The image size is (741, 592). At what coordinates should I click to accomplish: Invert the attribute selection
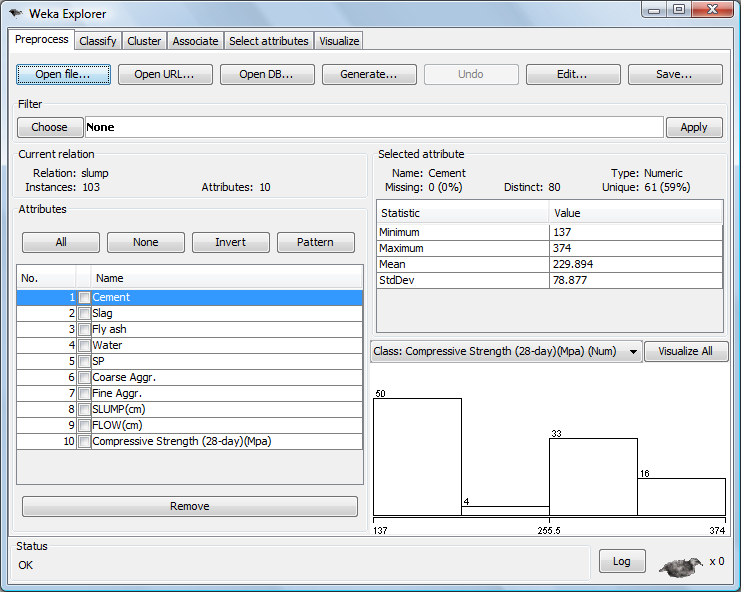pos(231,242)
